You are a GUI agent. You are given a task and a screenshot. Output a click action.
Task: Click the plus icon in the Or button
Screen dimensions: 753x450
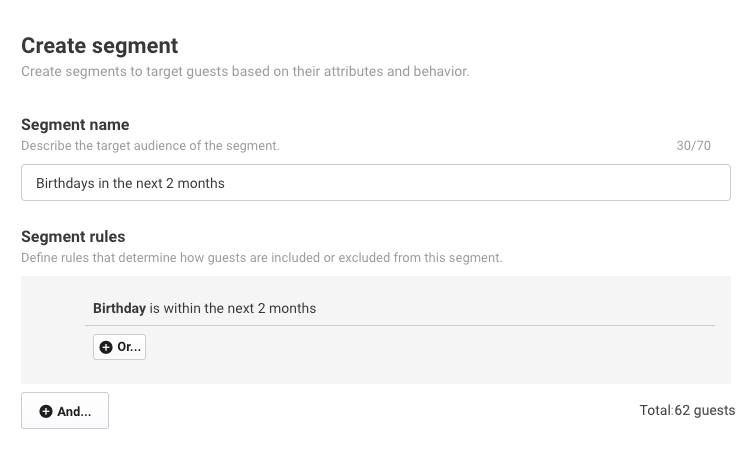(x=106, y=347)
